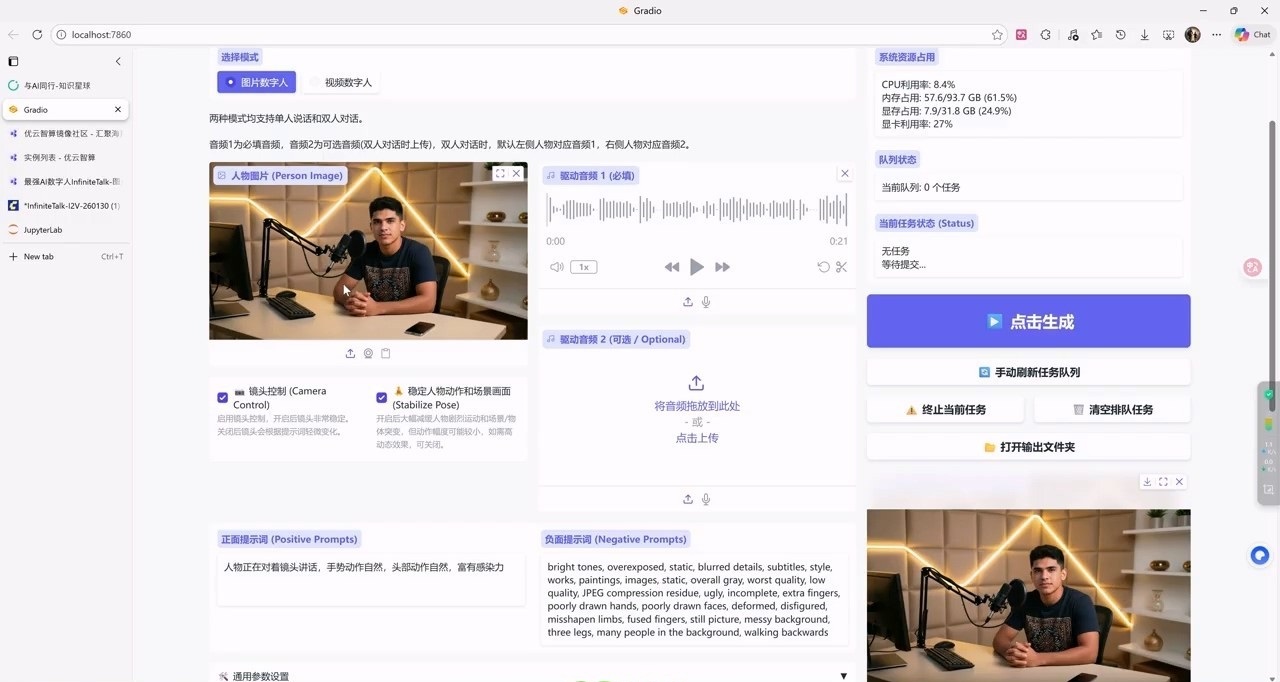
Task: Uncheck the Stabilize Pose checkbox
Action: 382,397
